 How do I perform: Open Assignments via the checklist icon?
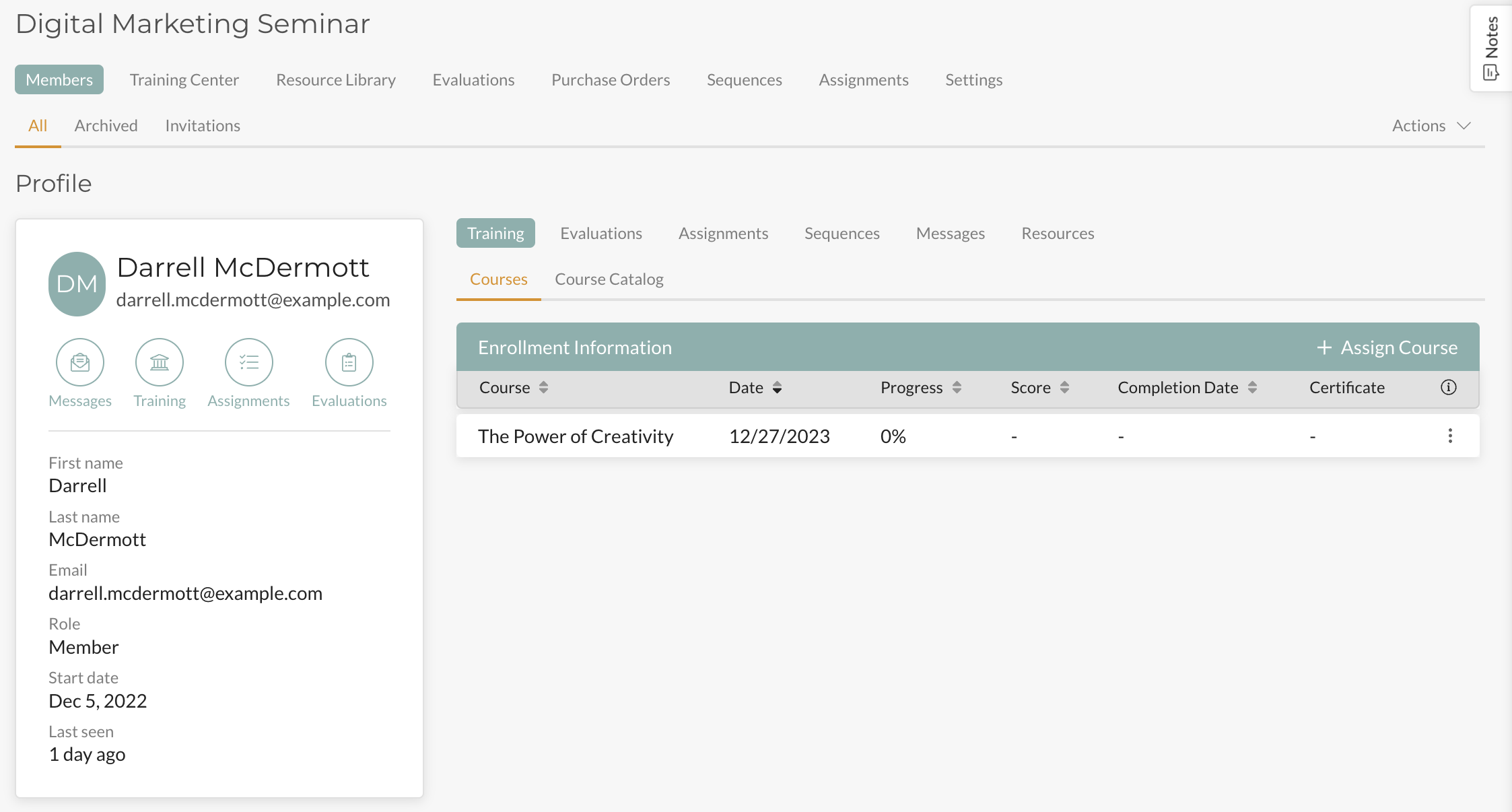[x=248, y=362]
